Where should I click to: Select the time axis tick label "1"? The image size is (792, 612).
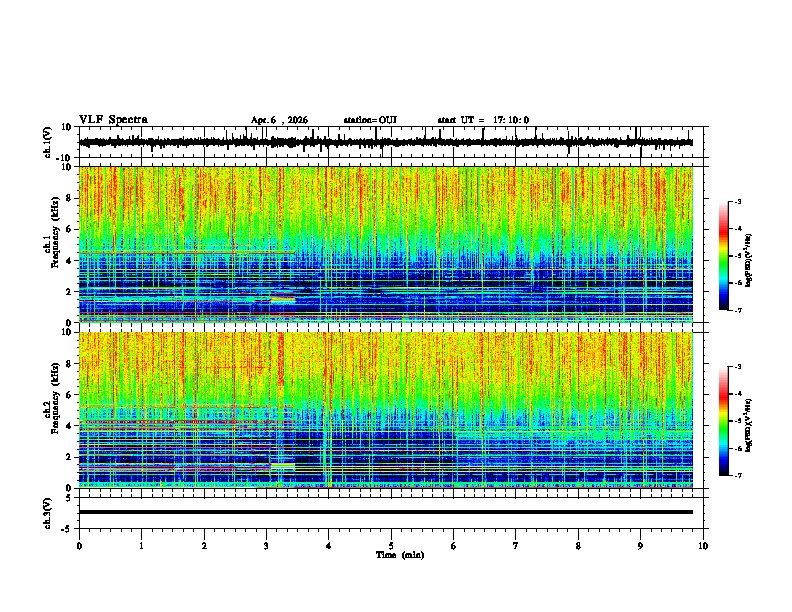141,546
